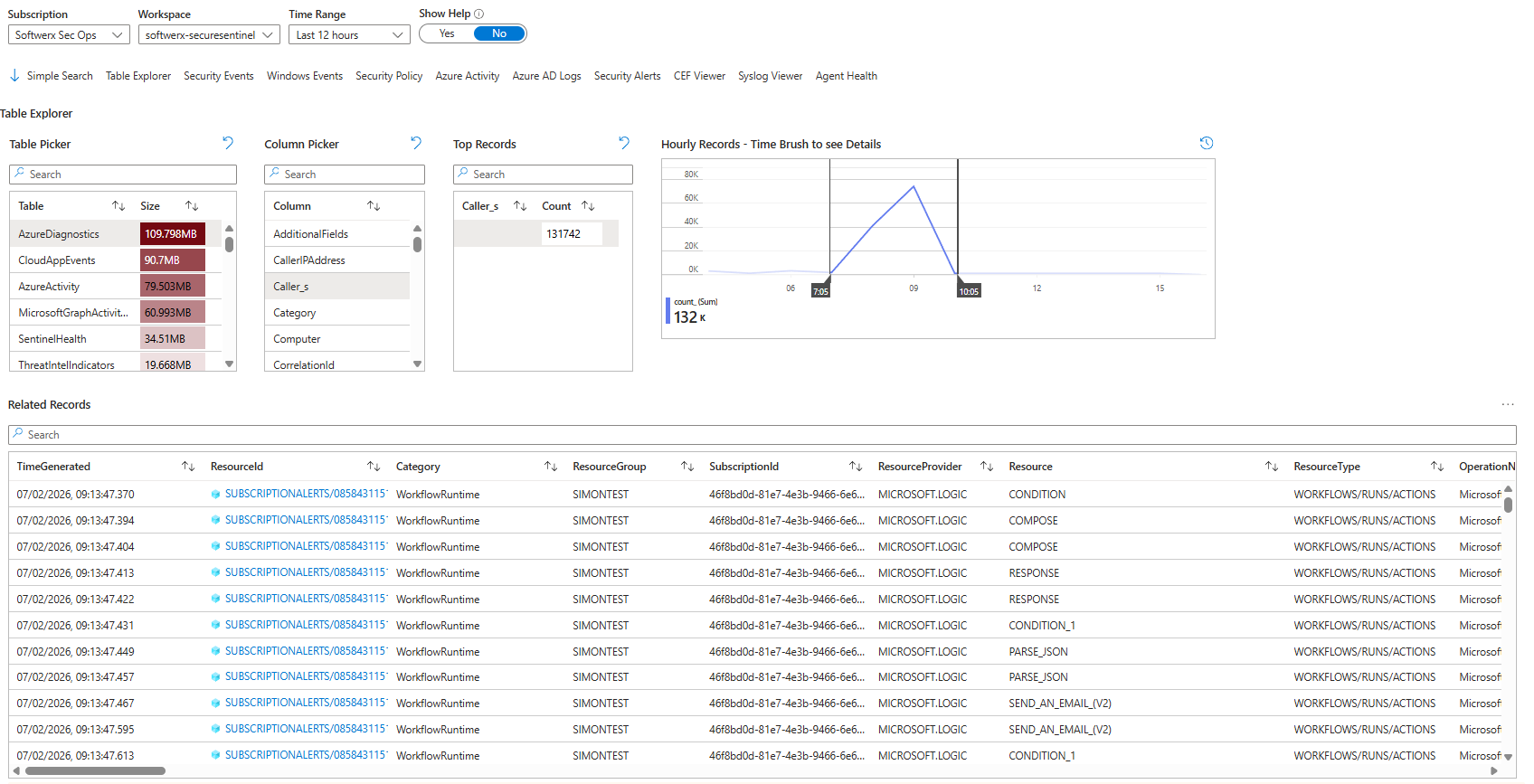The height and width of the screenshot is (784, 1534).
Task: Select the CloudAppEvents table row
Action: (57, 260)
